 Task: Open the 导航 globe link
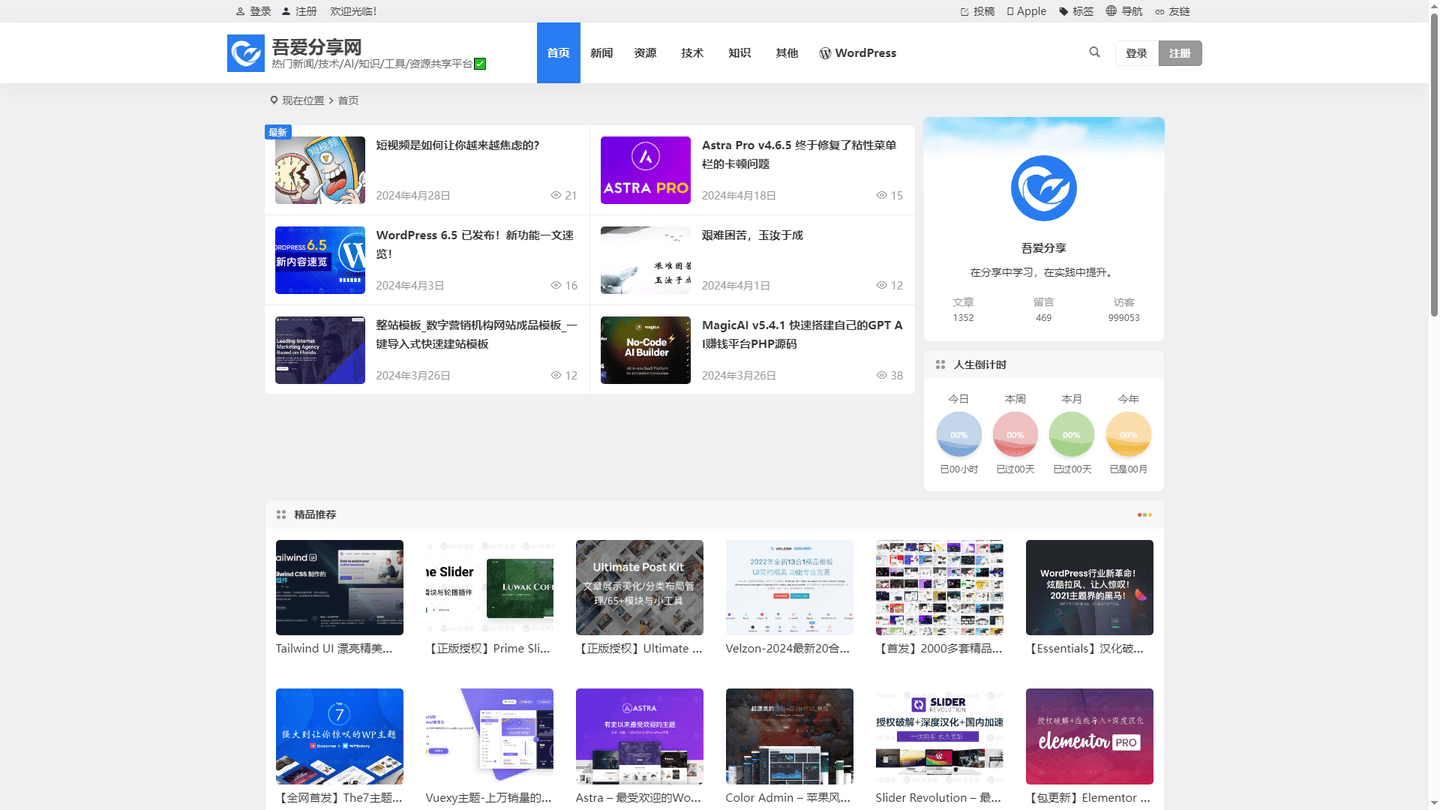click(x=1124, y=11)
